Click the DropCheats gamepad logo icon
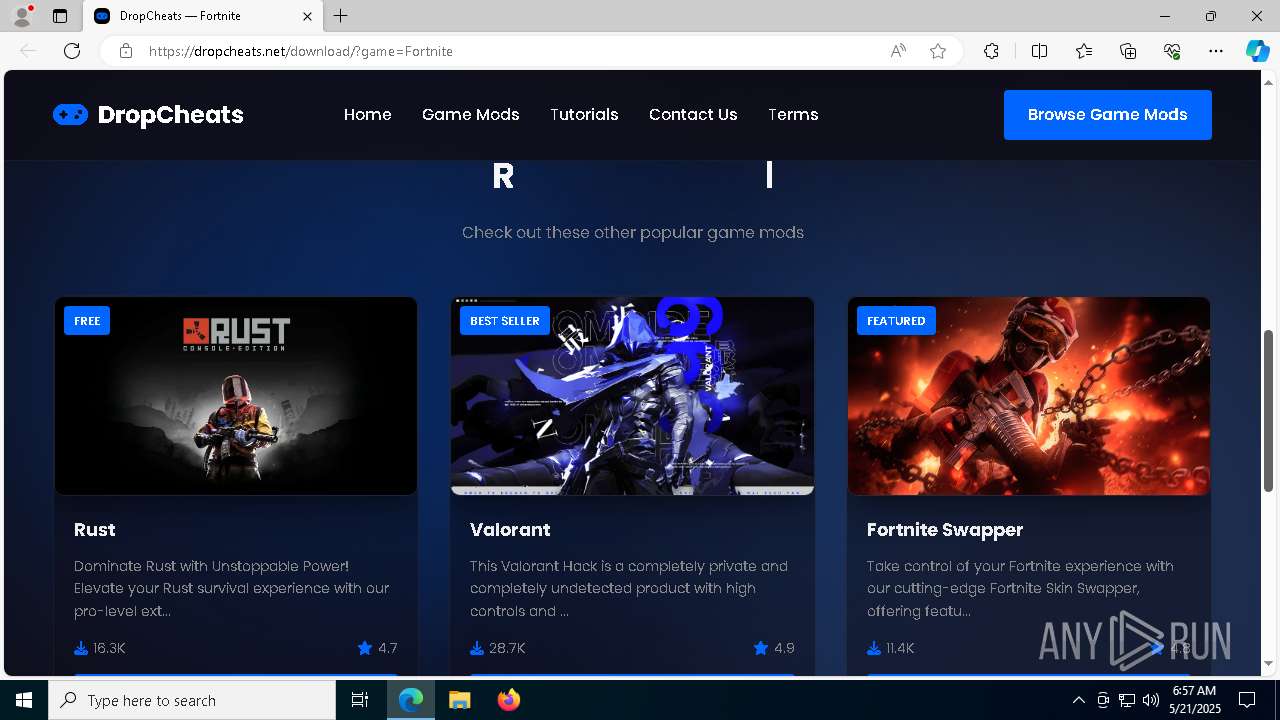1280x720 pixels. (x=70, y=115)
